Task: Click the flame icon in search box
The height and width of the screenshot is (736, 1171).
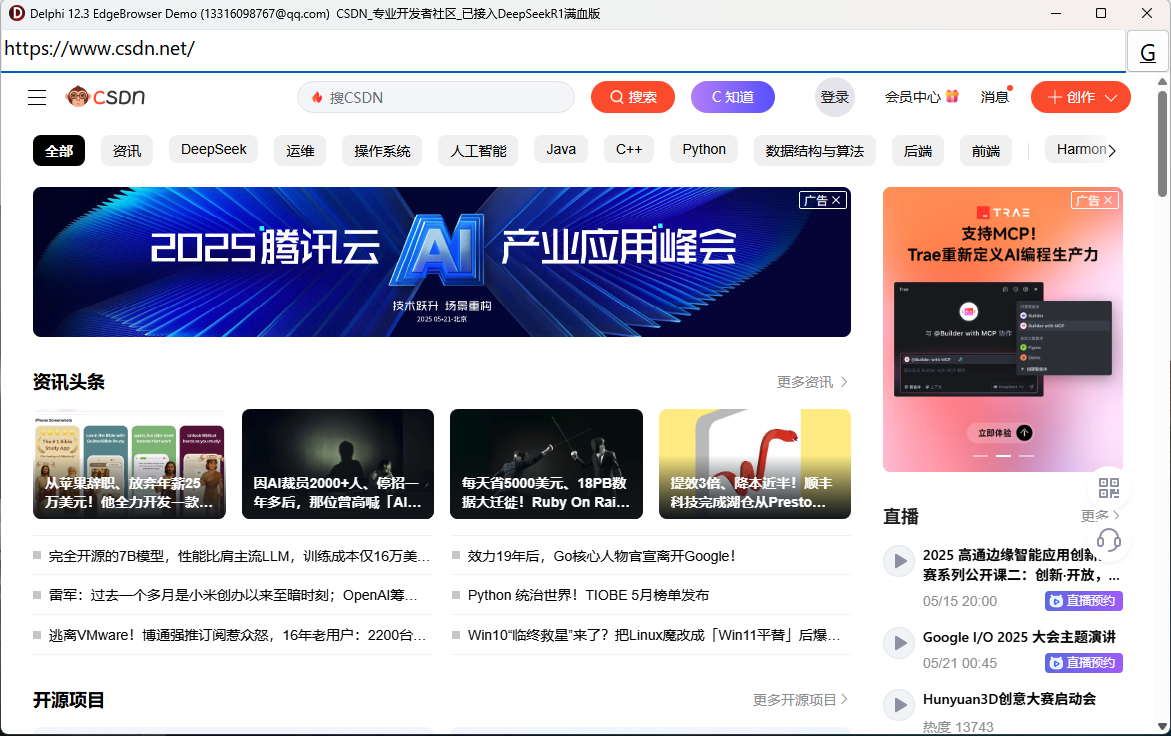Action: [317, 98]
